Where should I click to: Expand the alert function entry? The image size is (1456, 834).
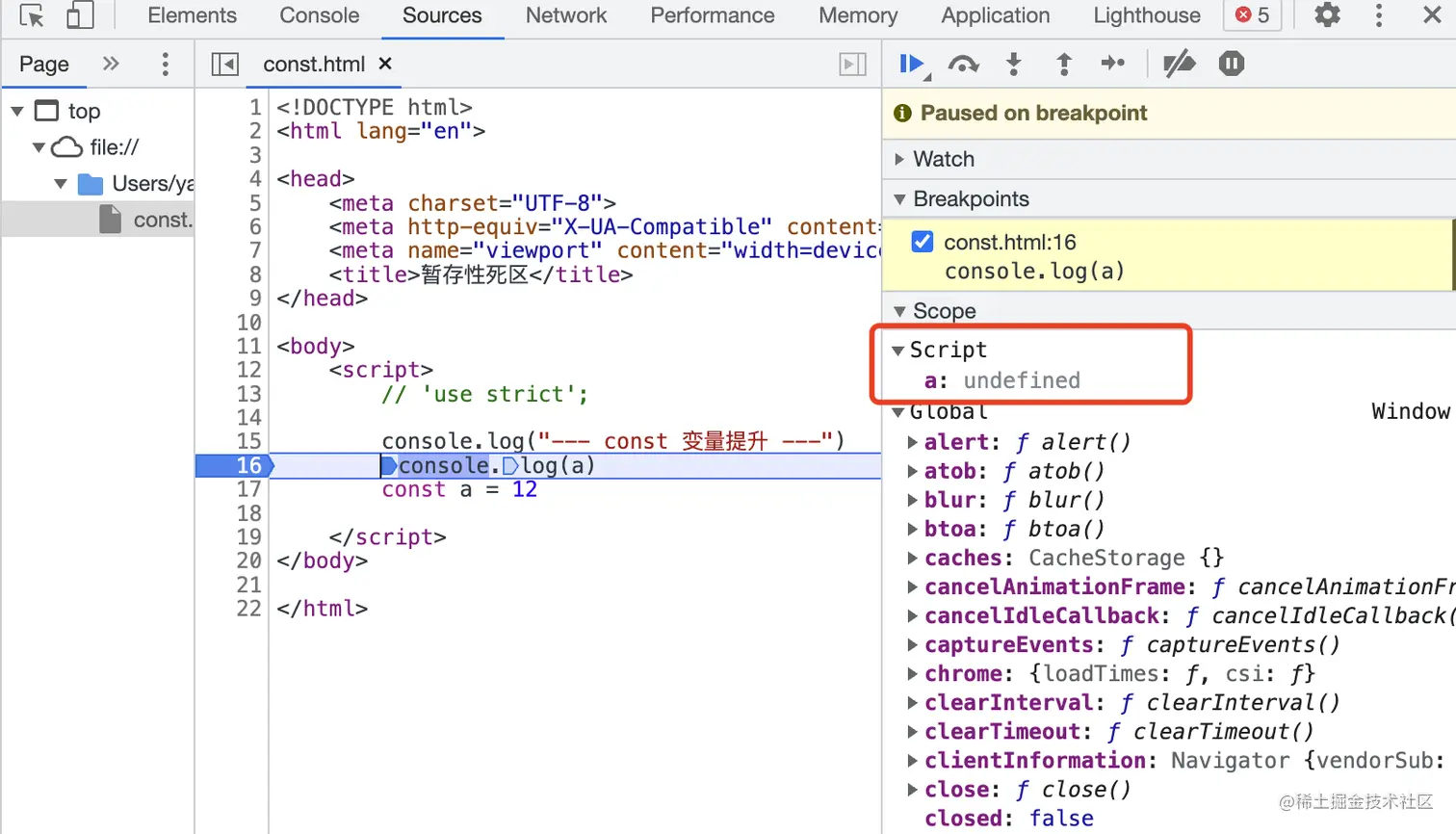coord(912,443)
